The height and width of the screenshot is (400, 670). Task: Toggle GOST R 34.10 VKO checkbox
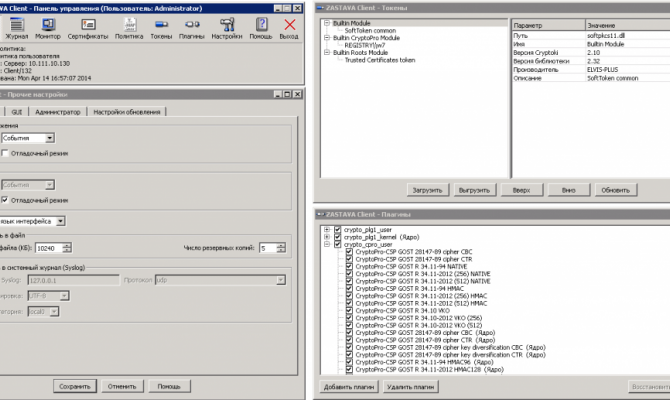point(349,310)
